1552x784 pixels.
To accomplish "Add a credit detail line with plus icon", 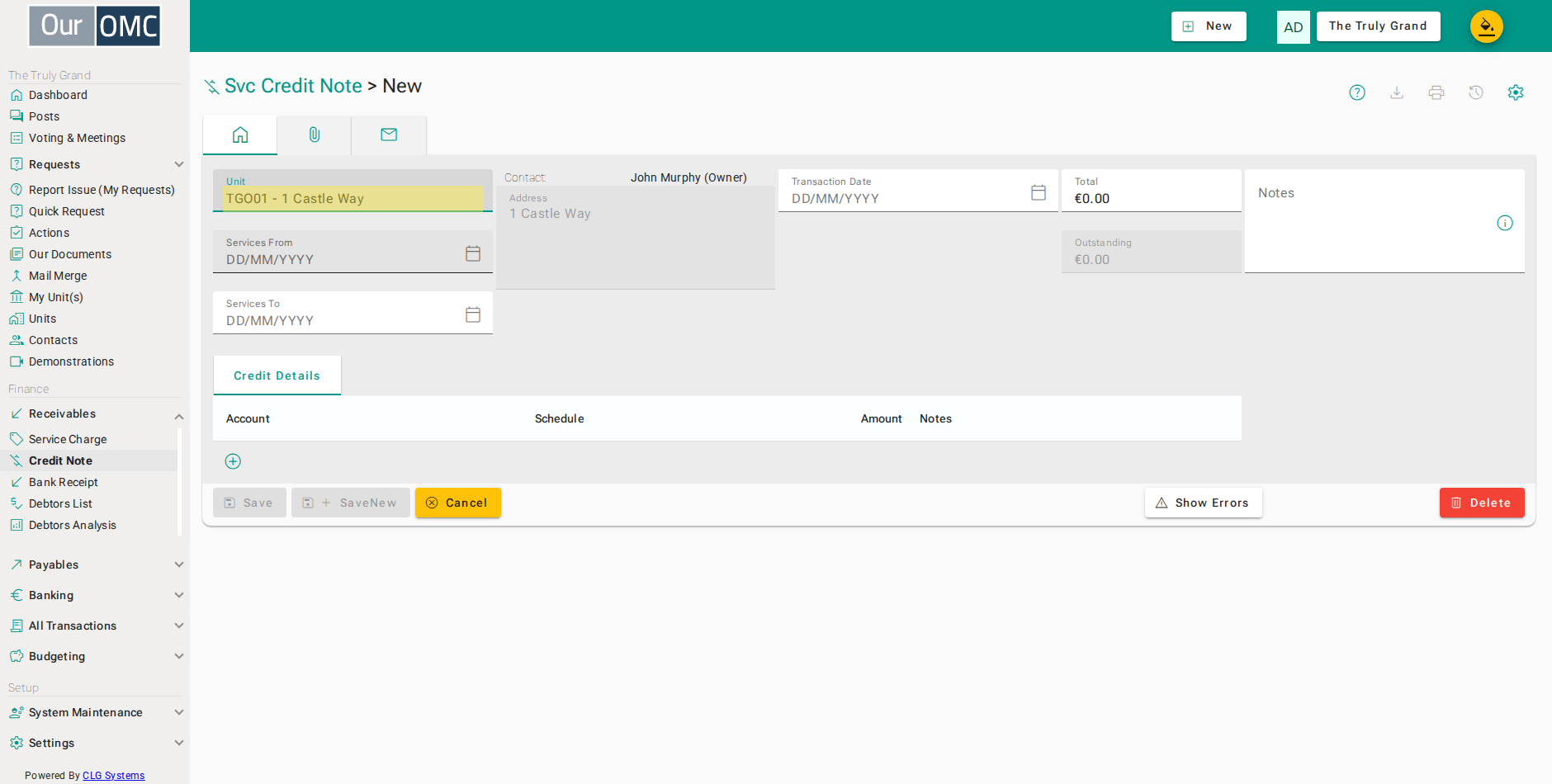I will point(233,461).
